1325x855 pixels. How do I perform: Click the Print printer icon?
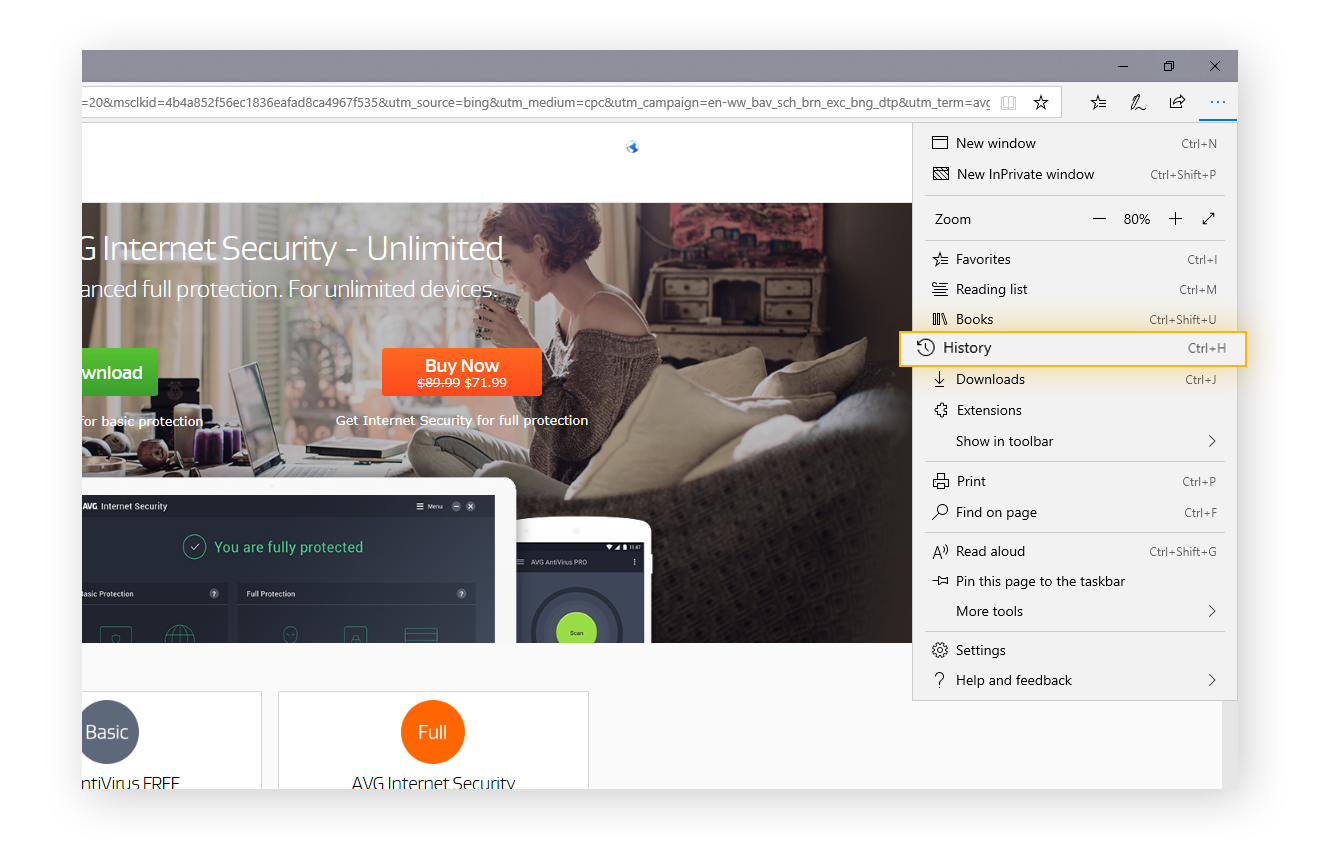pos(940,481)
